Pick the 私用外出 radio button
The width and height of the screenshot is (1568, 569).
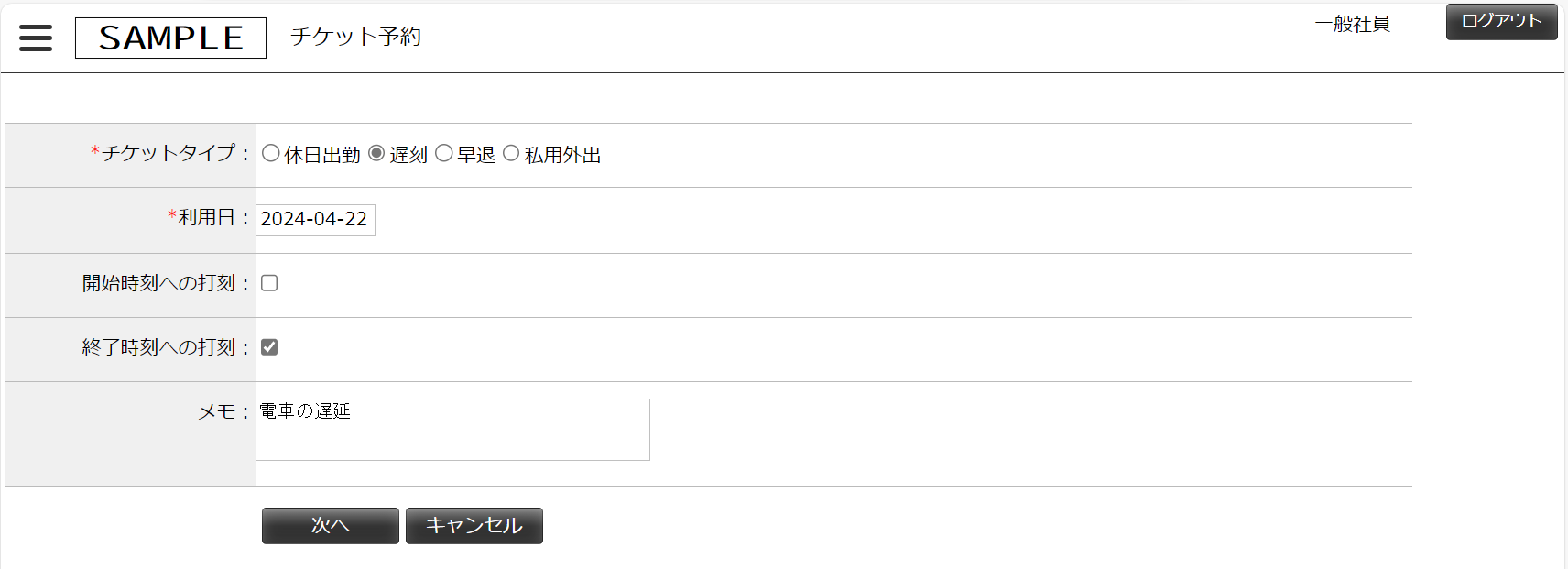click(511, 154)
